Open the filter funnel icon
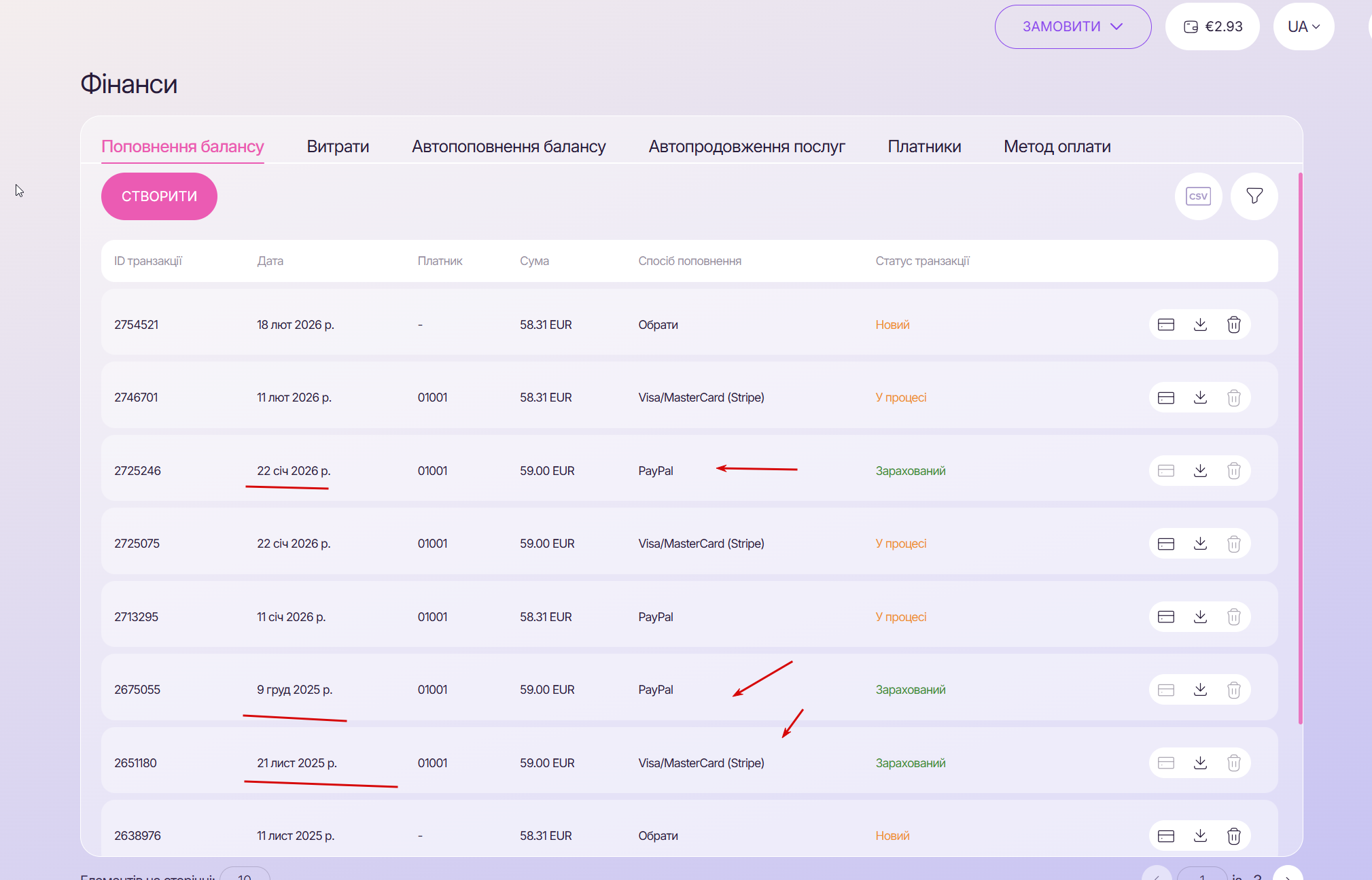1372x880 pixels. click(x=1254, y=196)
